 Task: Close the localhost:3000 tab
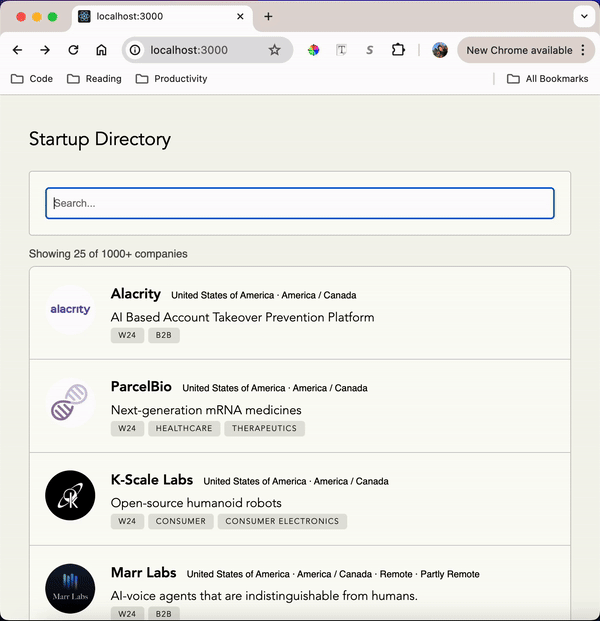pyautogui.click(x=240, y=17)
